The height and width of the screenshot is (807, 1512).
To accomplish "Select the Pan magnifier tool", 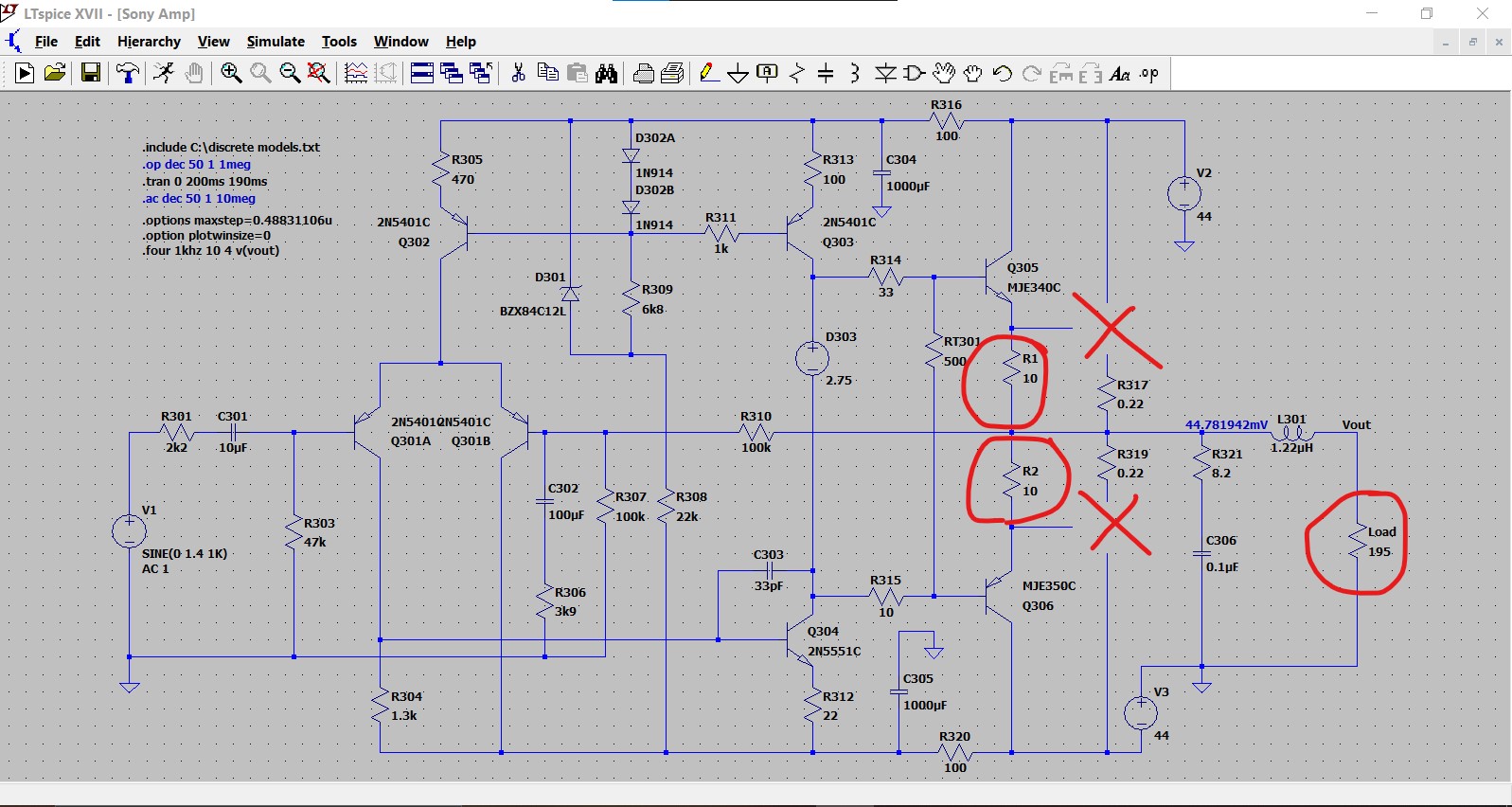I will click(260, 73).
